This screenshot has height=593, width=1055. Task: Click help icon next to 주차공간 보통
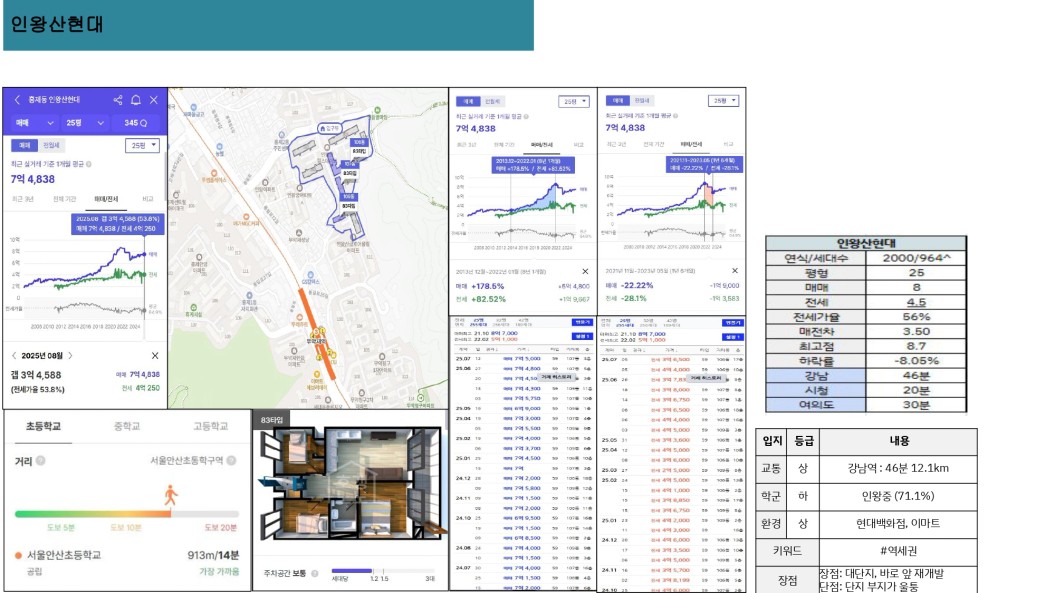[314, 573]
